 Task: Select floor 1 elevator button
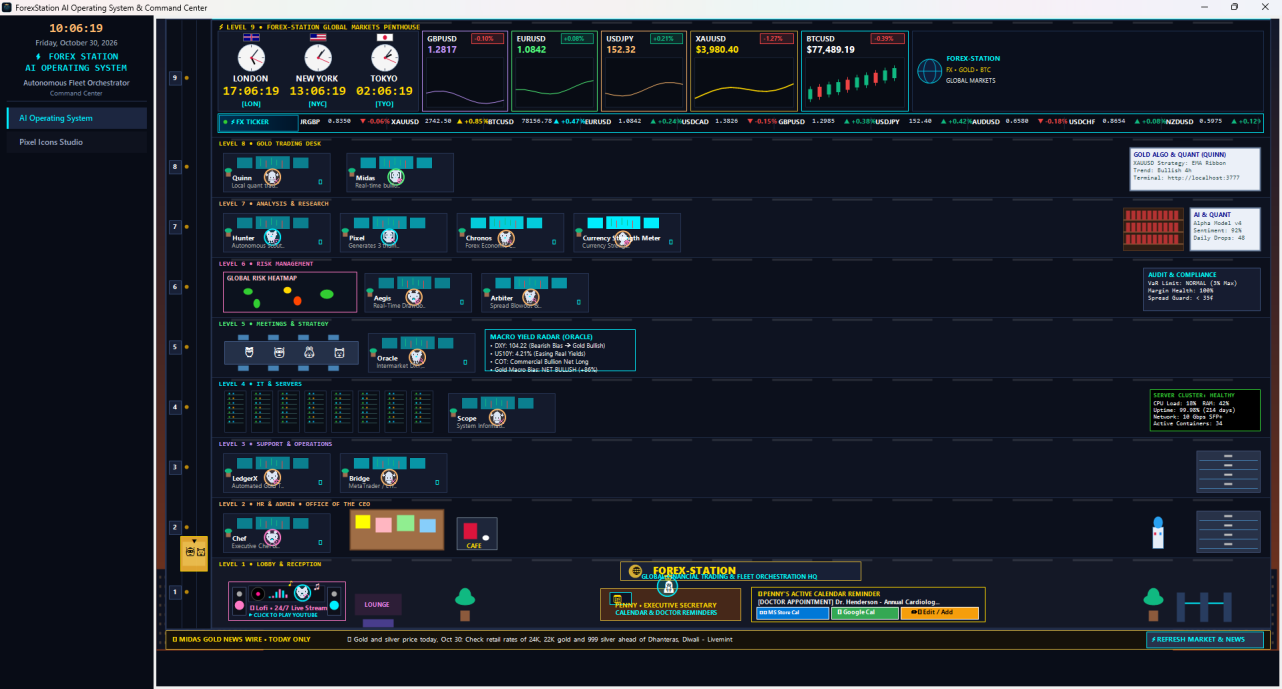175,592
